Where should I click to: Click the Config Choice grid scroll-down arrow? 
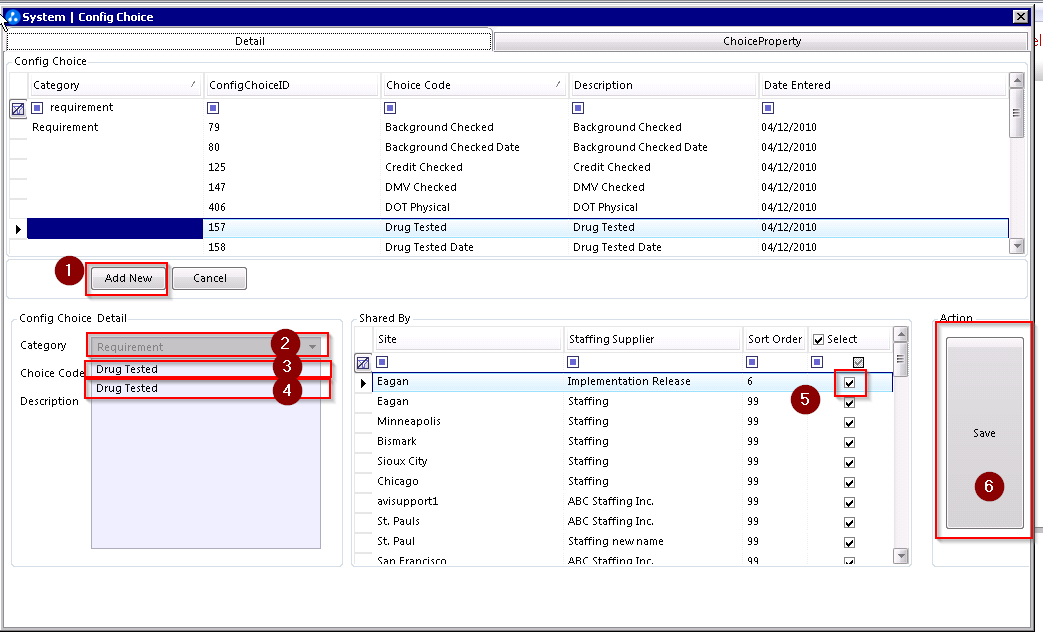coord(1016,246)
